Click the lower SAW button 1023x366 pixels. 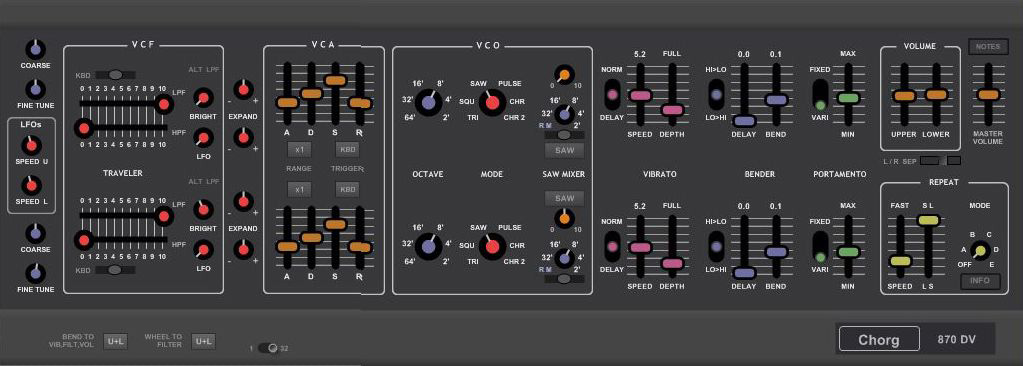[564, 198]
